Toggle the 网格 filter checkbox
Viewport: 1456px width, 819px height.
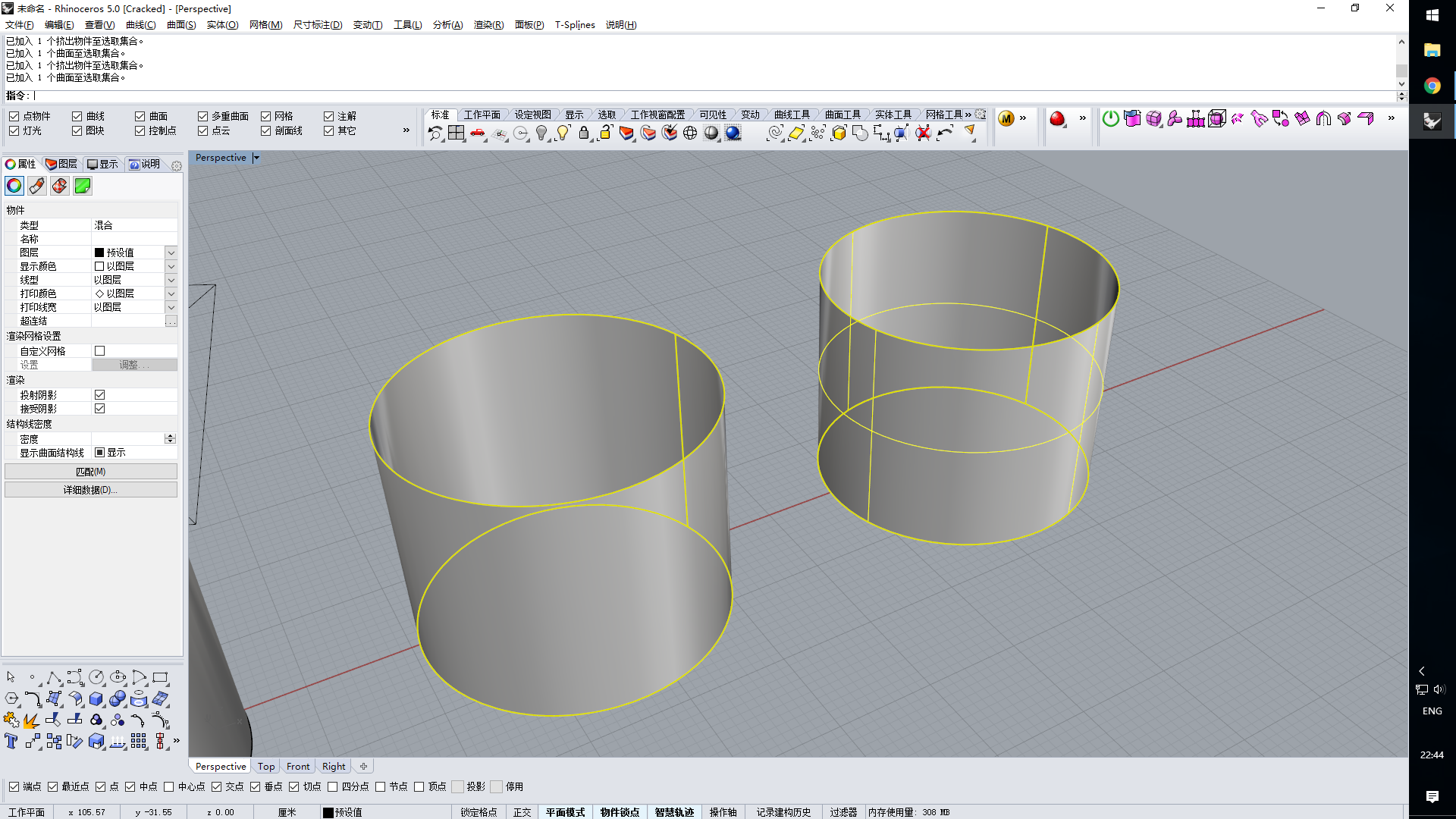tap(265, 116)
